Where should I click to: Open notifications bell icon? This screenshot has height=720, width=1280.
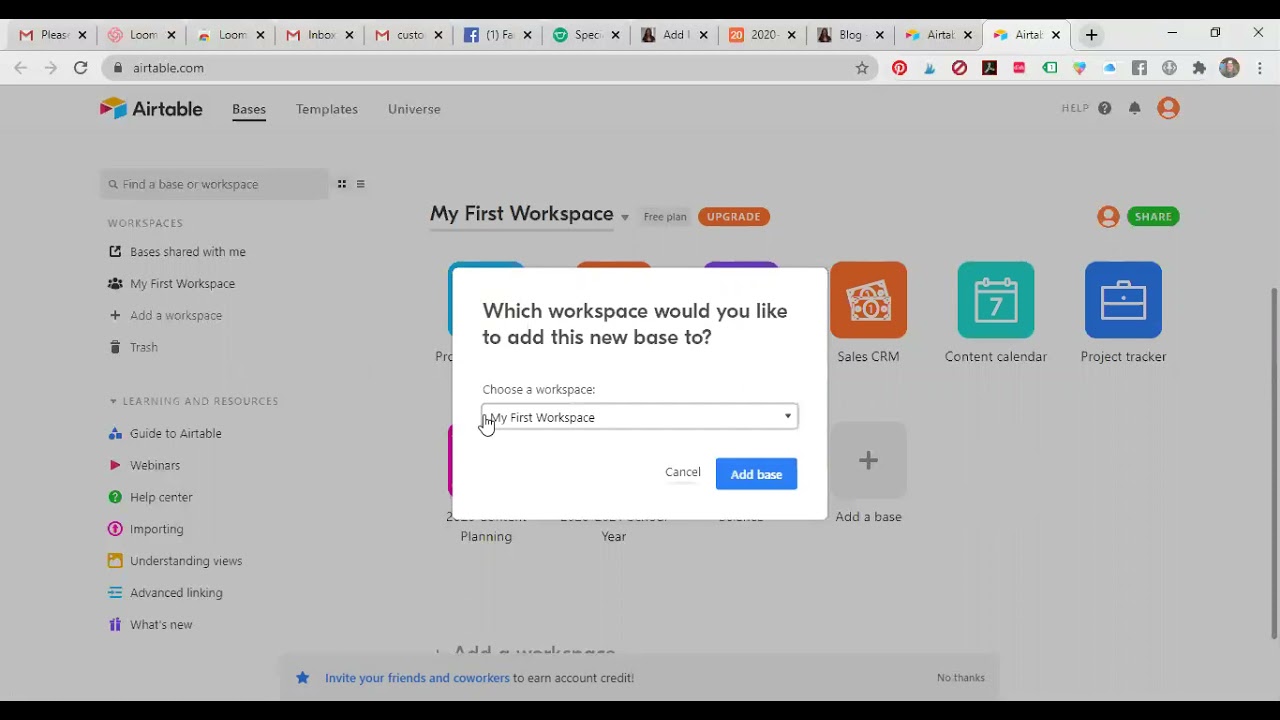(x=1134, y=108)
